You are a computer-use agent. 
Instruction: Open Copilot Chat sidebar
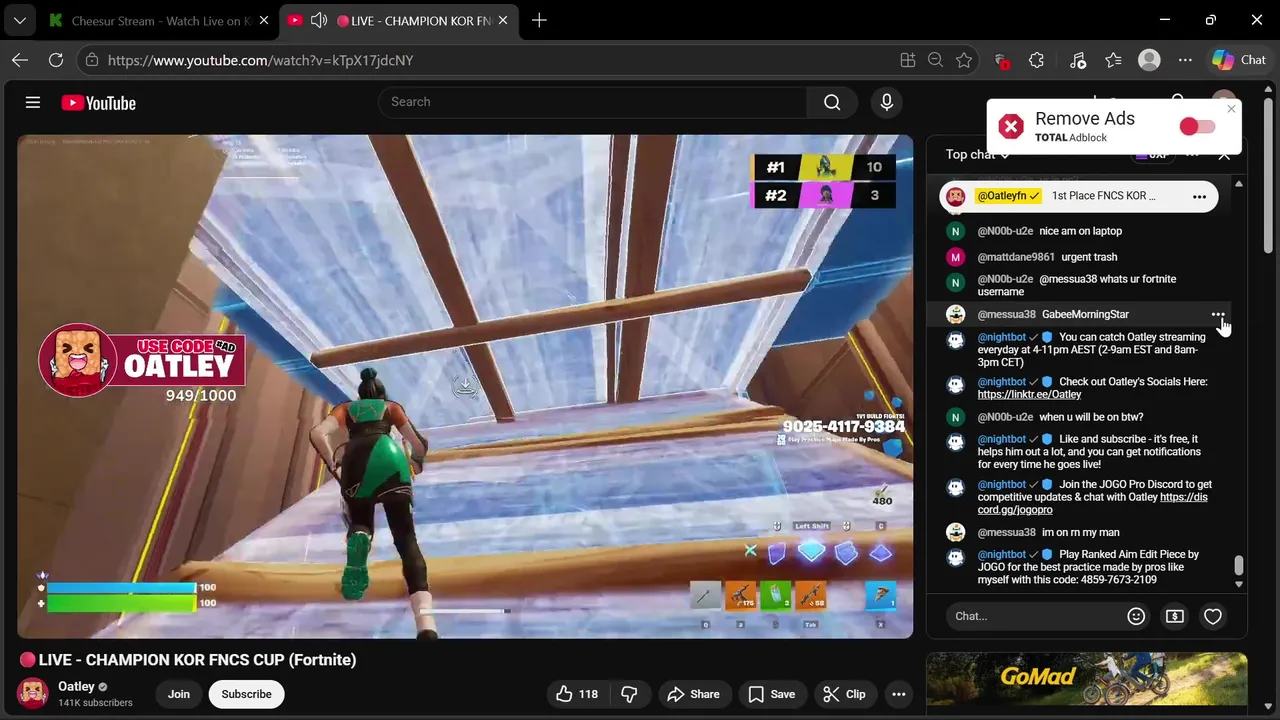[1240, 60]
